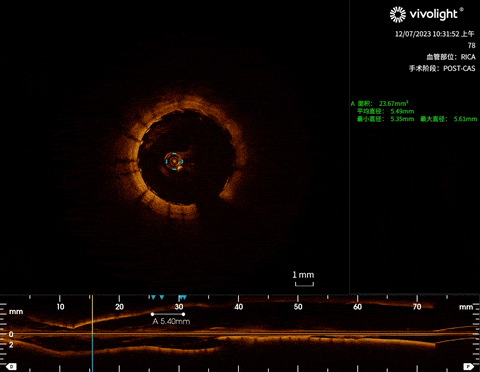Click the proximal 'P' end marker icon

coord(468,367)
